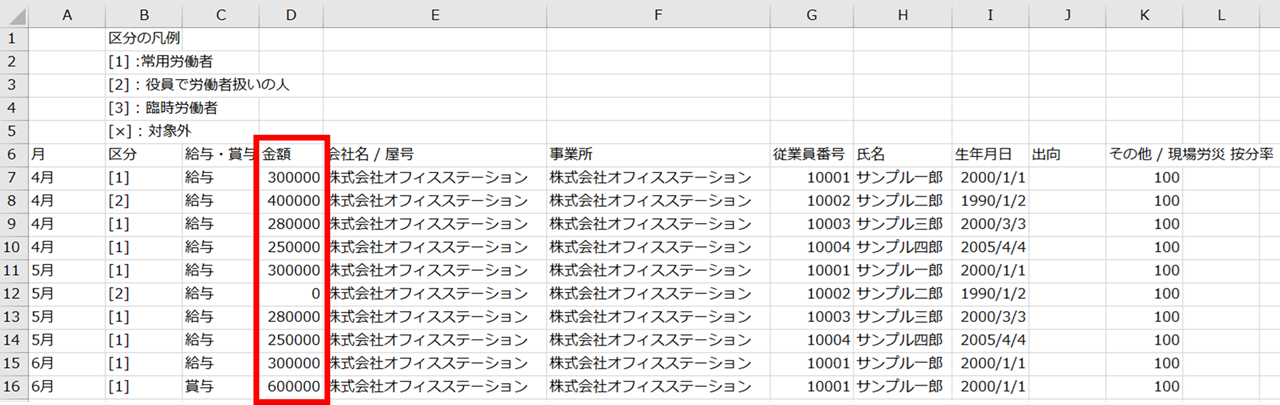This screenshot has width=1280, height=405.
Task: Click [2] category cell in row 8
Action: (143, 201)
